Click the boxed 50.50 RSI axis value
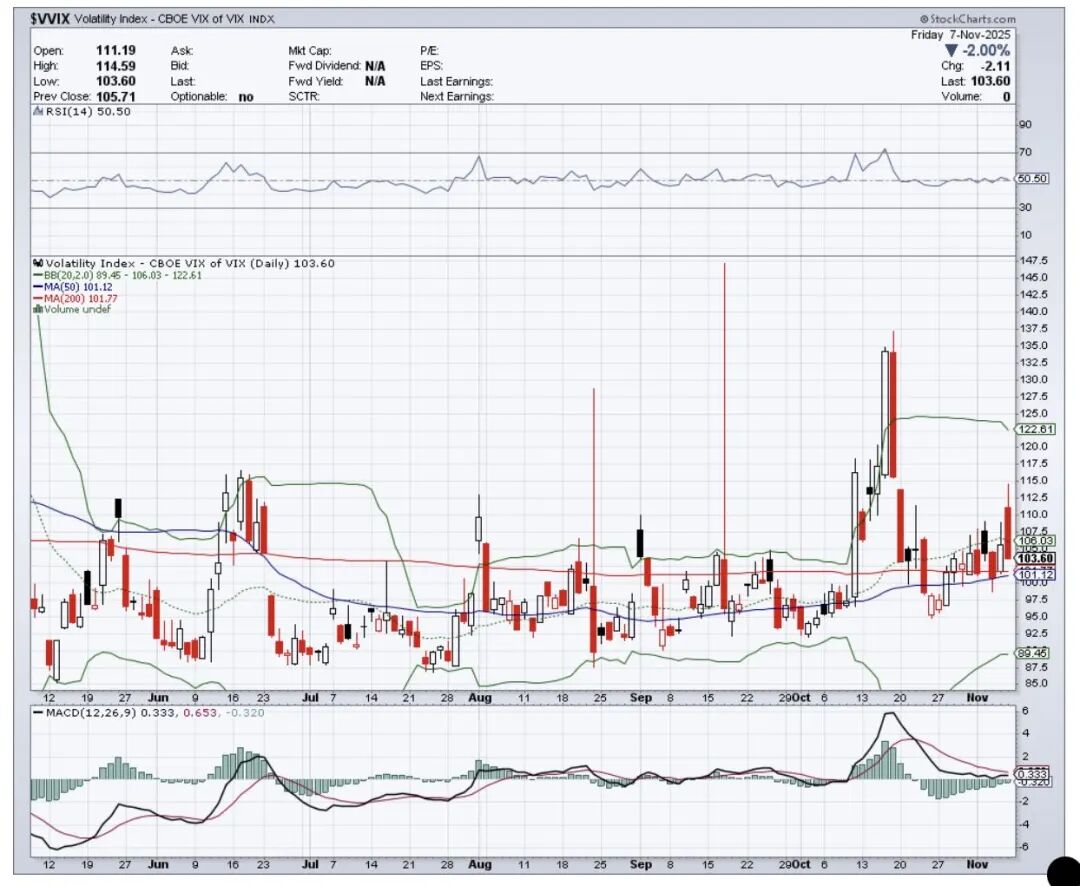 [x=1033, y=178]
